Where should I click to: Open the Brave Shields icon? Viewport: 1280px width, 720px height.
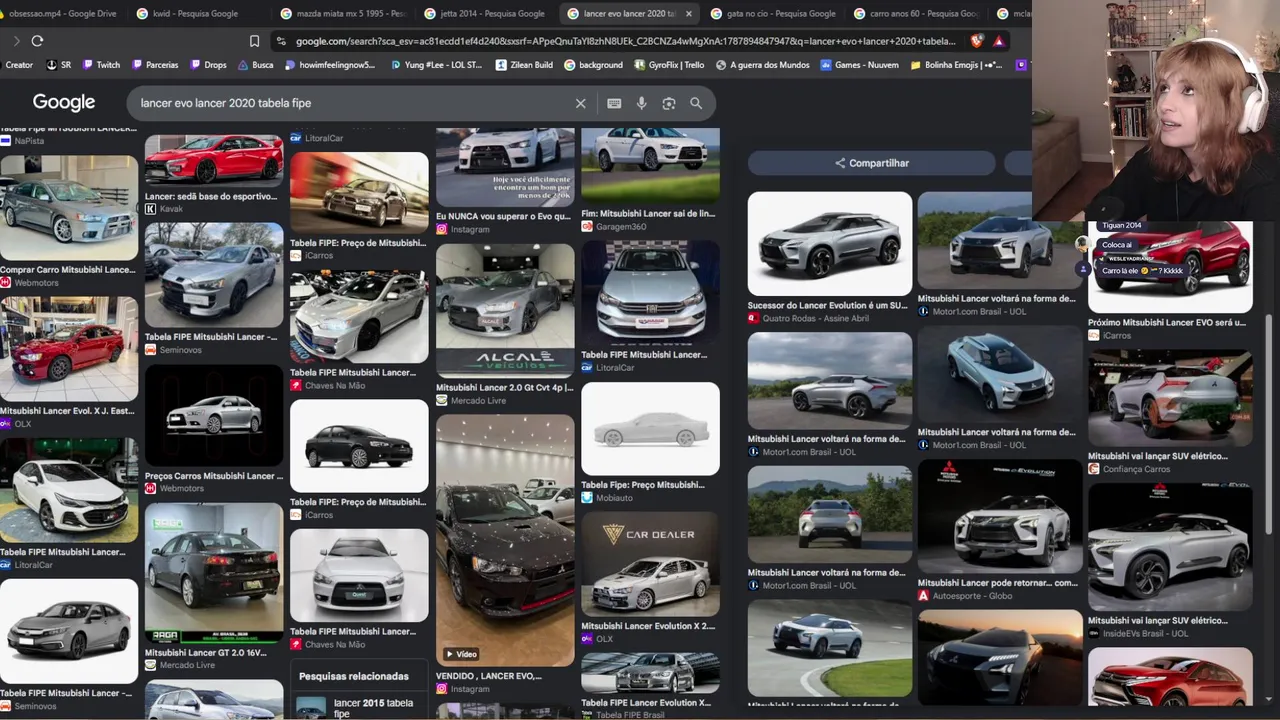pos(977,41)
